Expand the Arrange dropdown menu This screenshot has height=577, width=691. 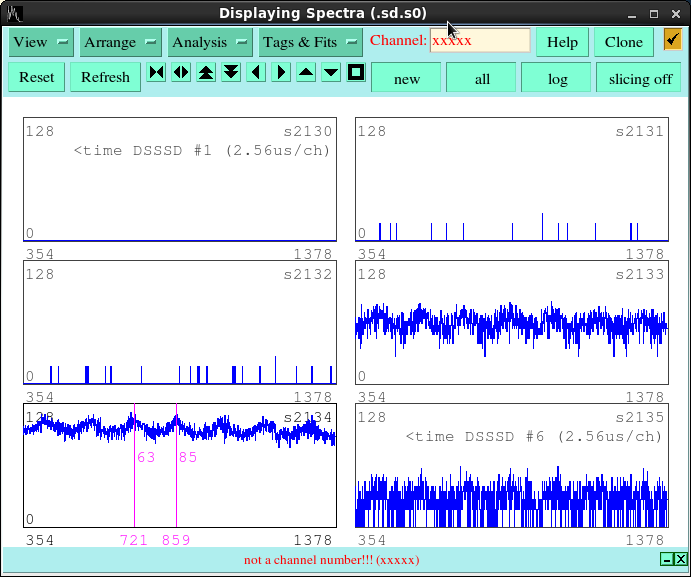[120, 42]
